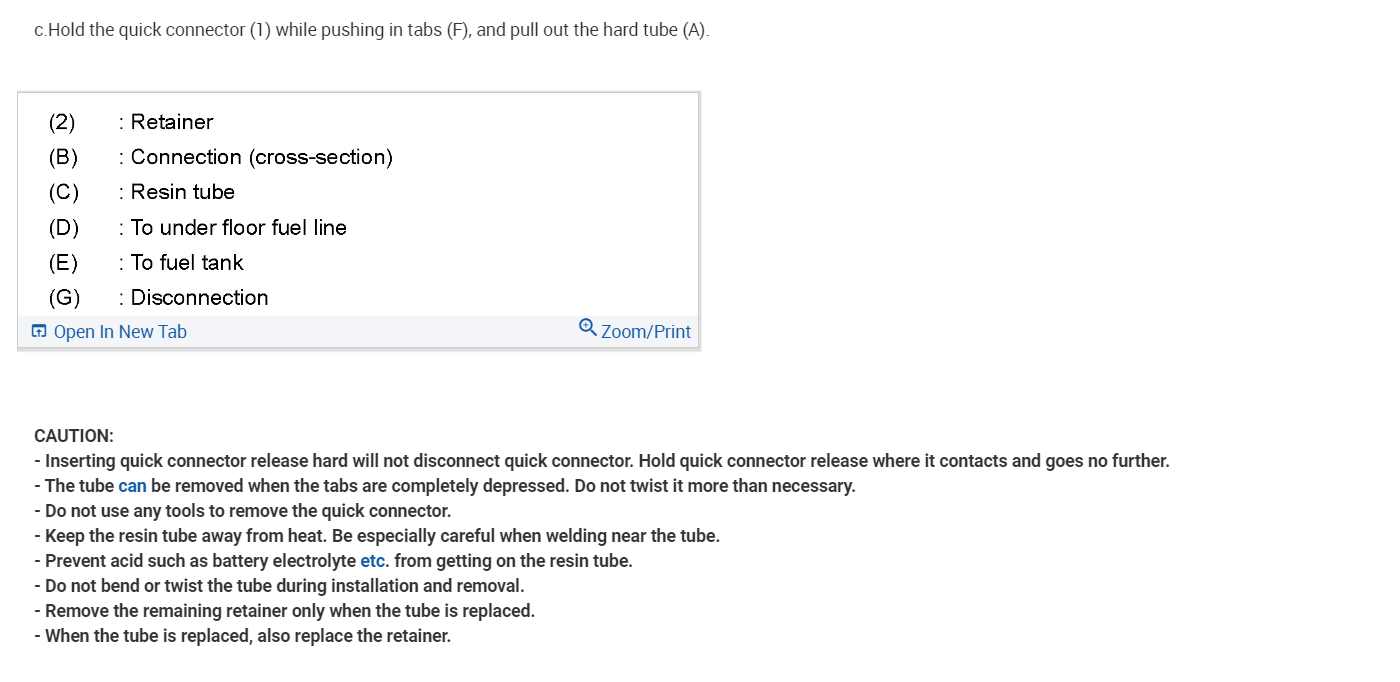
Task: Click step c quick connector instruction text
Action: pos(371,30)
